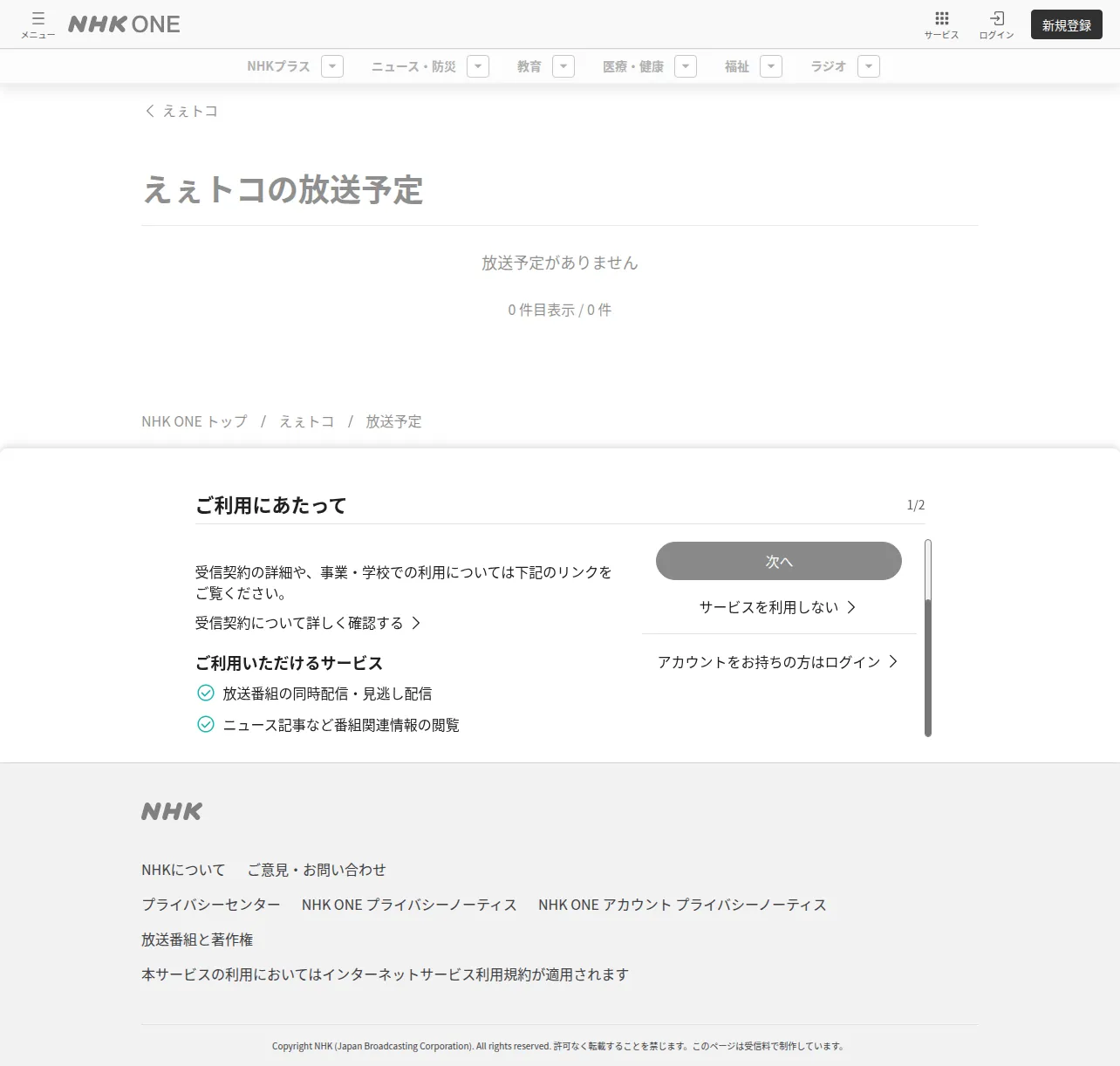Open 受信契約について詳しく確認する link
Screen dimensions: 1120x1066
[308, 623]
